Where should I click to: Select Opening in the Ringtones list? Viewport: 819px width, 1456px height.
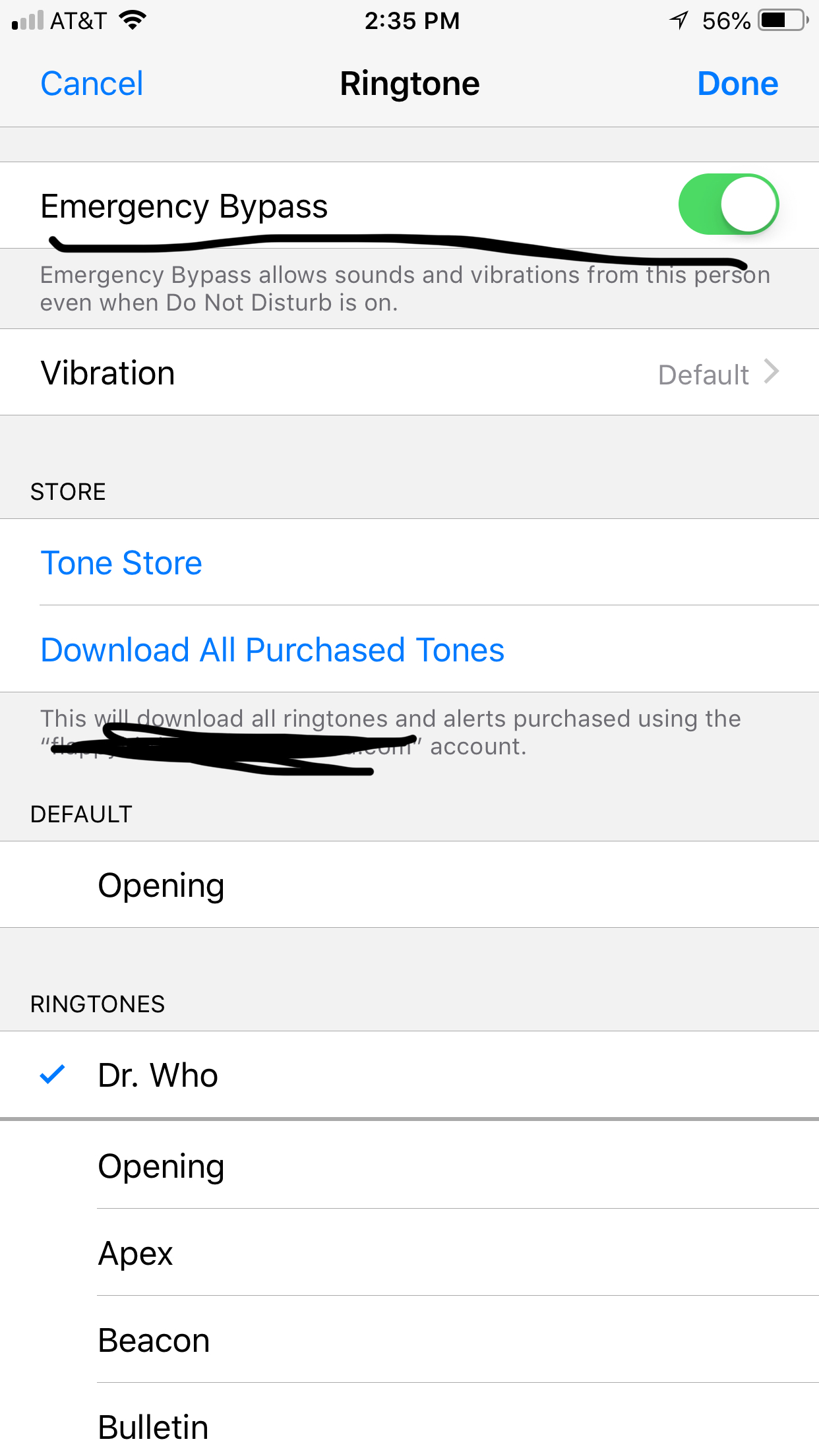click(x=161, y=1166)
